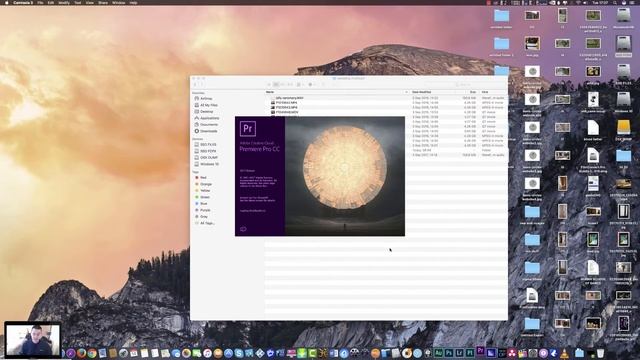The width and height of the screenshot is (640, 360).
Task: Launch Google Chrome from the Dock
Action: pos(92,353)
